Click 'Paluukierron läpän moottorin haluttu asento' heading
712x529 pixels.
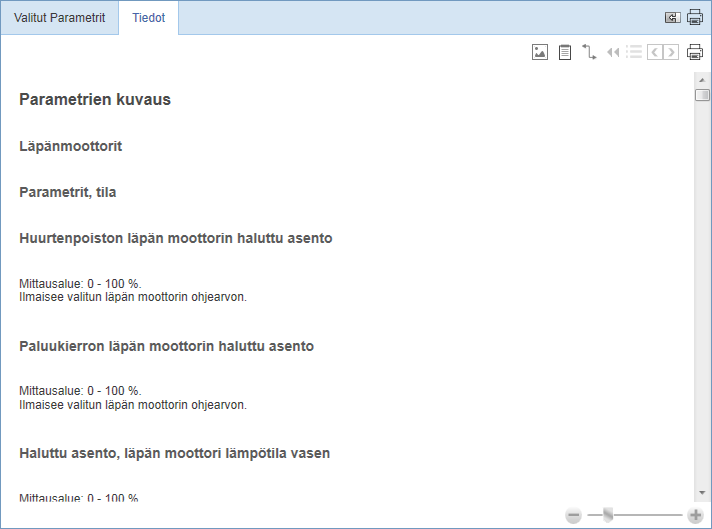click(166, 346)
